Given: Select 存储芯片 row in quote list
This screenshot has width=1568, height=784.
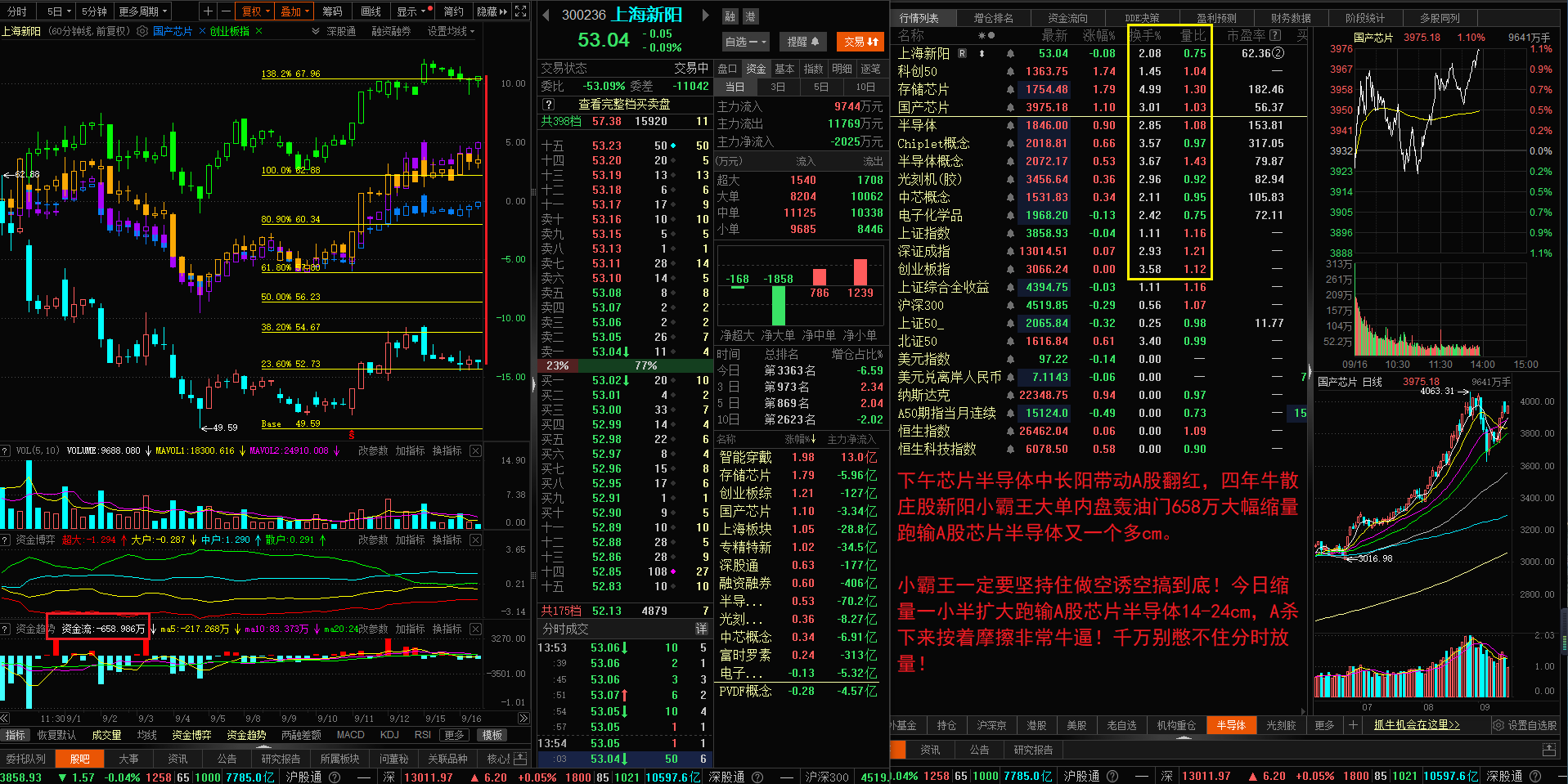Looking at the screenshot, I should point(1098,89).
